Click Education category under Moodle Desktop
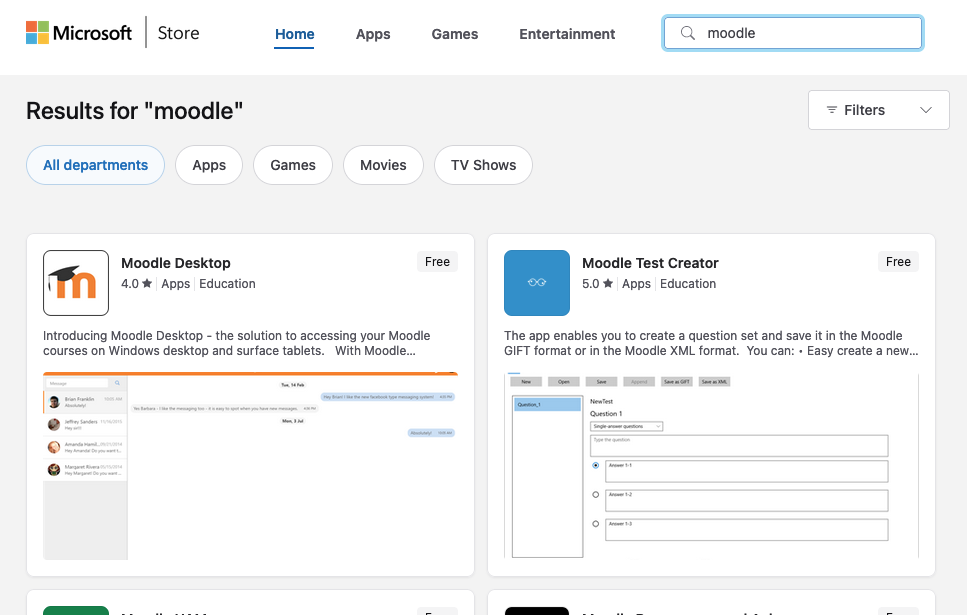Viewport: 967px width, 615px height. coord(227,284)
